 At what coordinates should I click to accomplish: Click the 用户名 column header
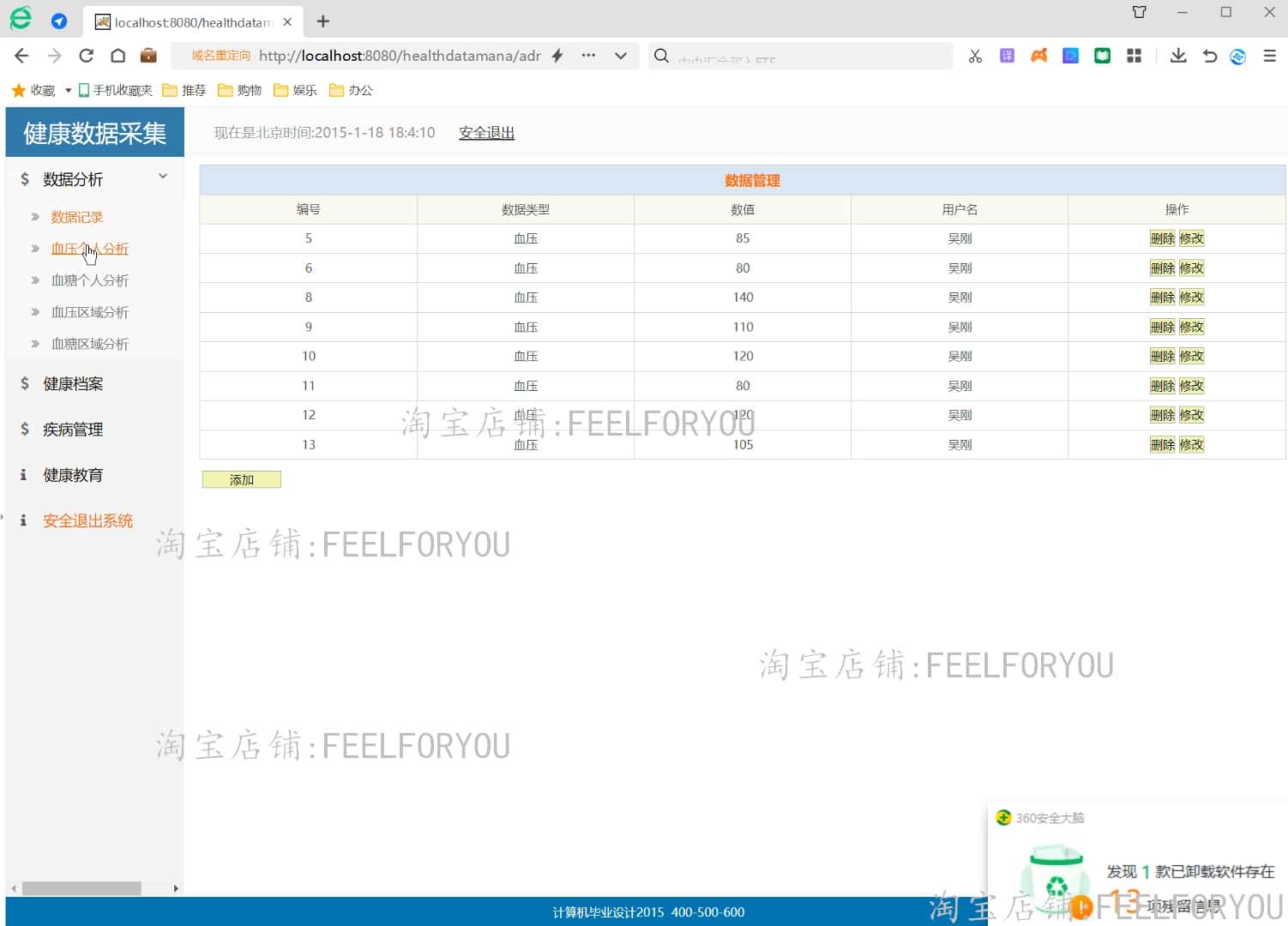[960, 209]
